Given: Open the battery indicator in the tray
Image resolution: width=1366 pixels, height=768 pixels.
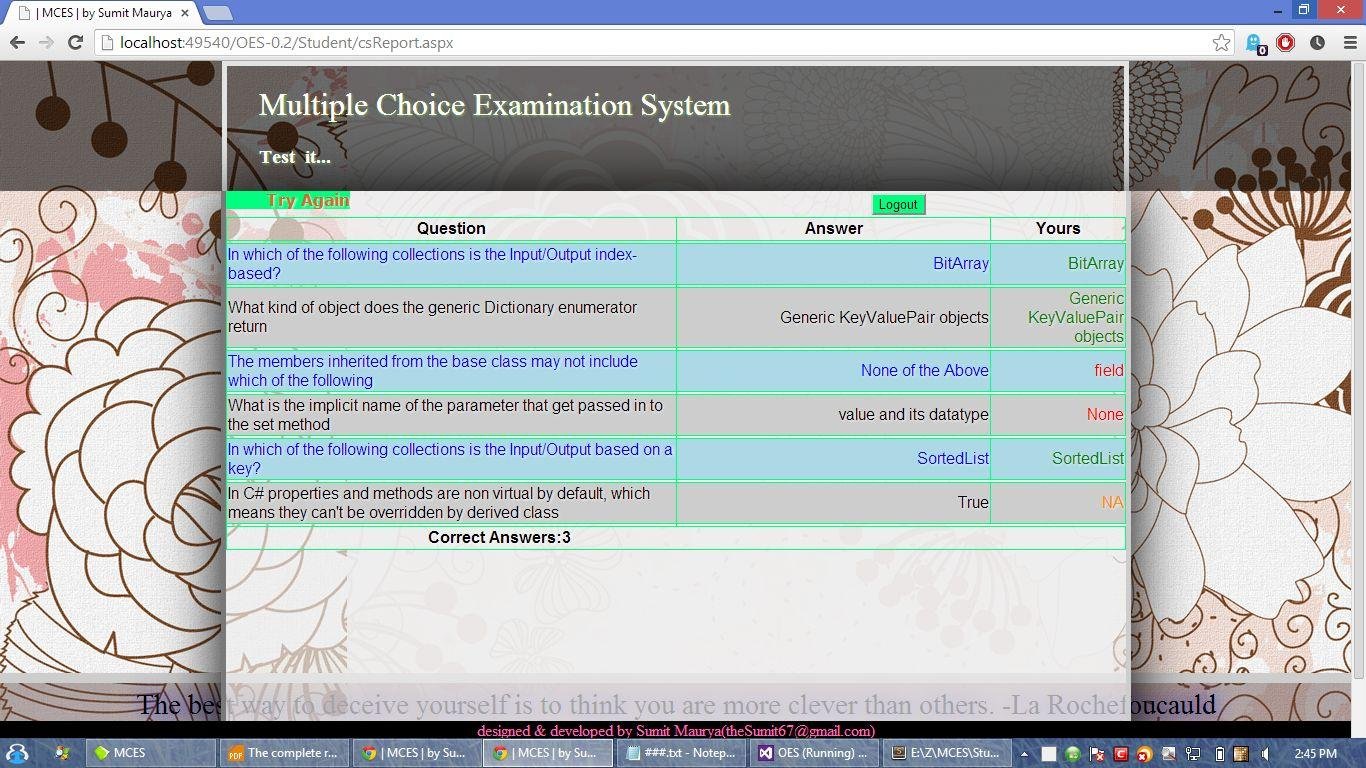Looking at the screenshot, I should (x=1221, y=753).
